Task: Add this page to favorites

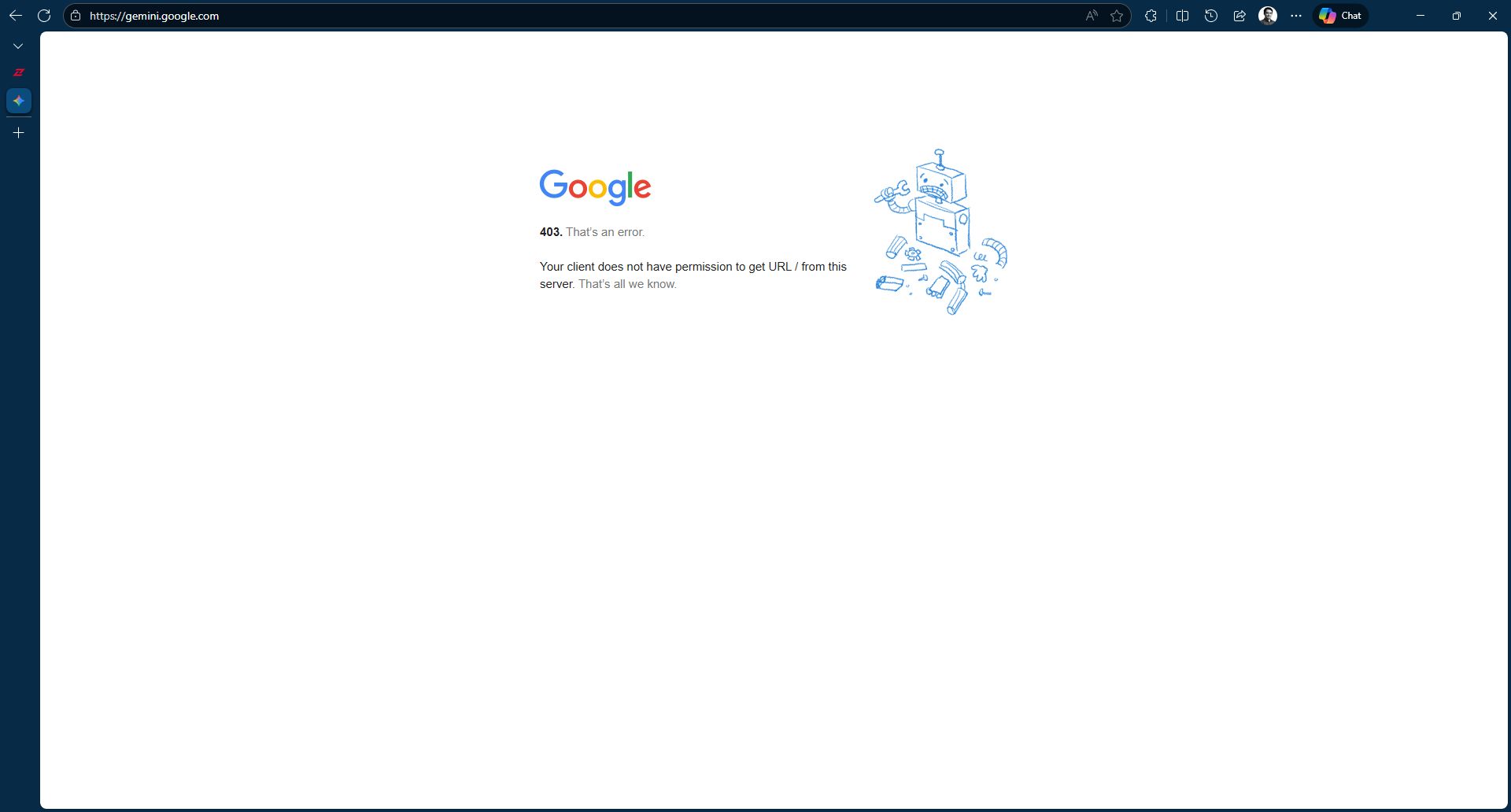Action: pos(1116,16)
